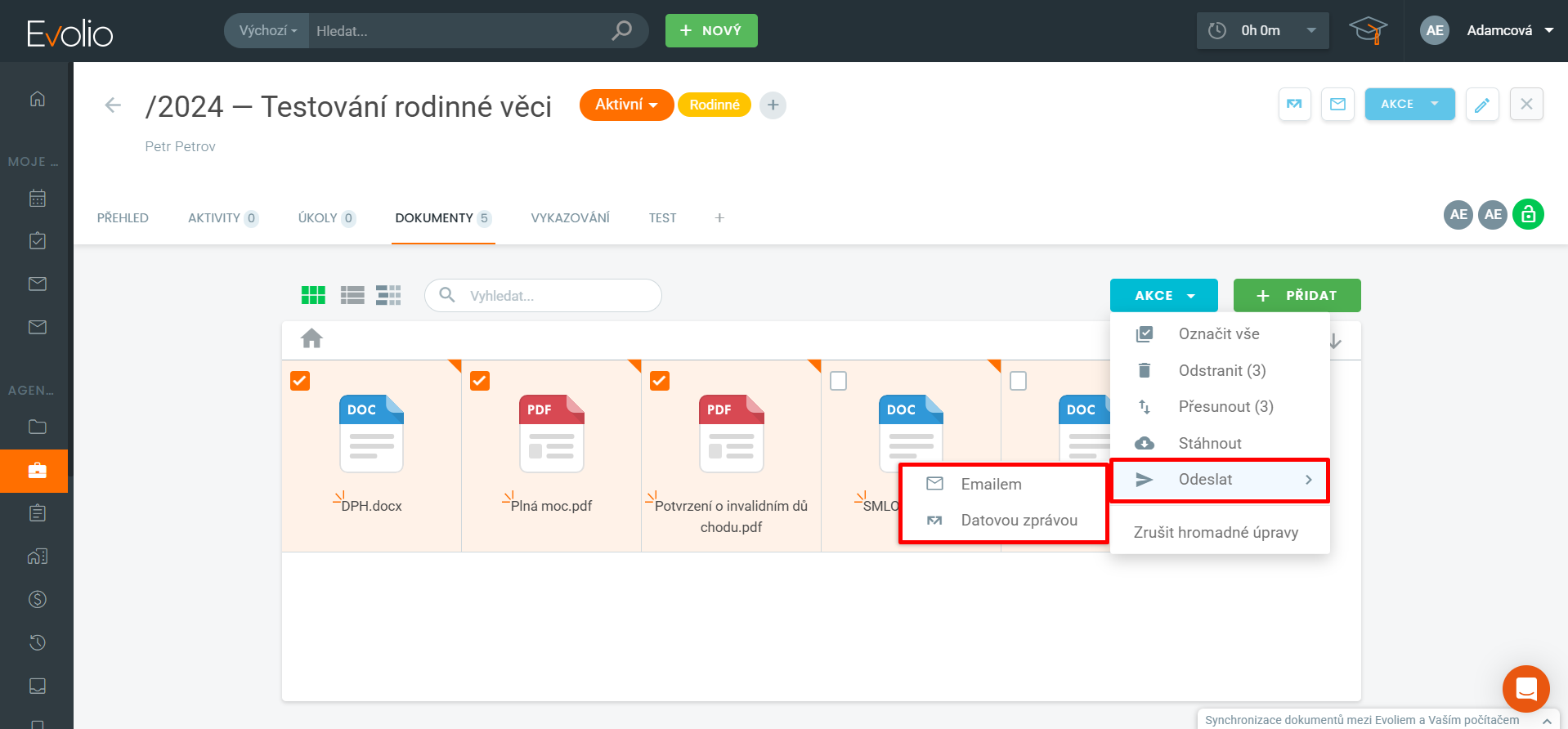The image size is (1568, 729).
Task: Switch to list view icon
Action: pos(352,295)
